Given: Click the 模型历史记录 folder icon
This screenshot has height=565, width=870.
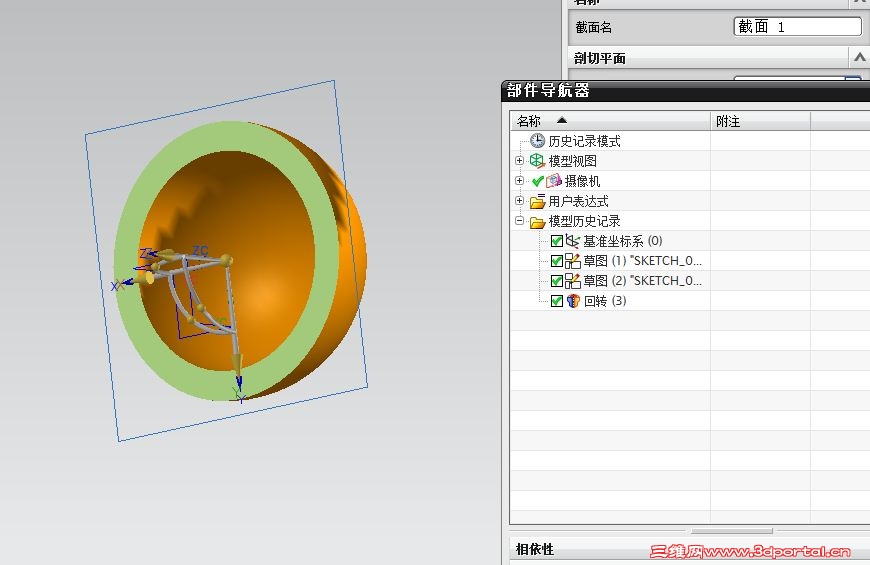Looking at the screenshot, I should [x=537, y=221].
